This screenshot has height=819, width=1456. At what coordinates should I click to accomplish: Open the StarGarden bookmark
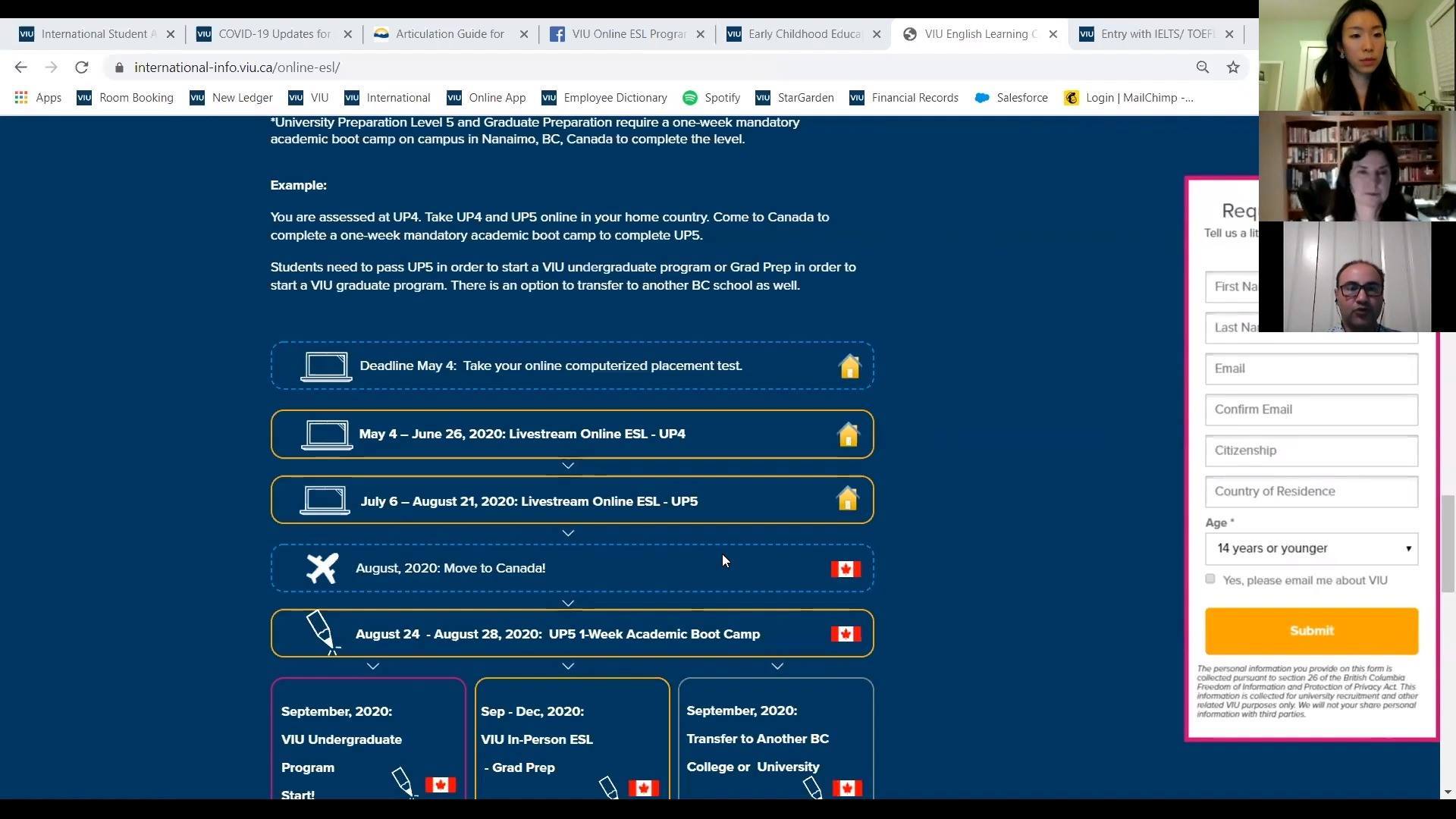(795, 98)
